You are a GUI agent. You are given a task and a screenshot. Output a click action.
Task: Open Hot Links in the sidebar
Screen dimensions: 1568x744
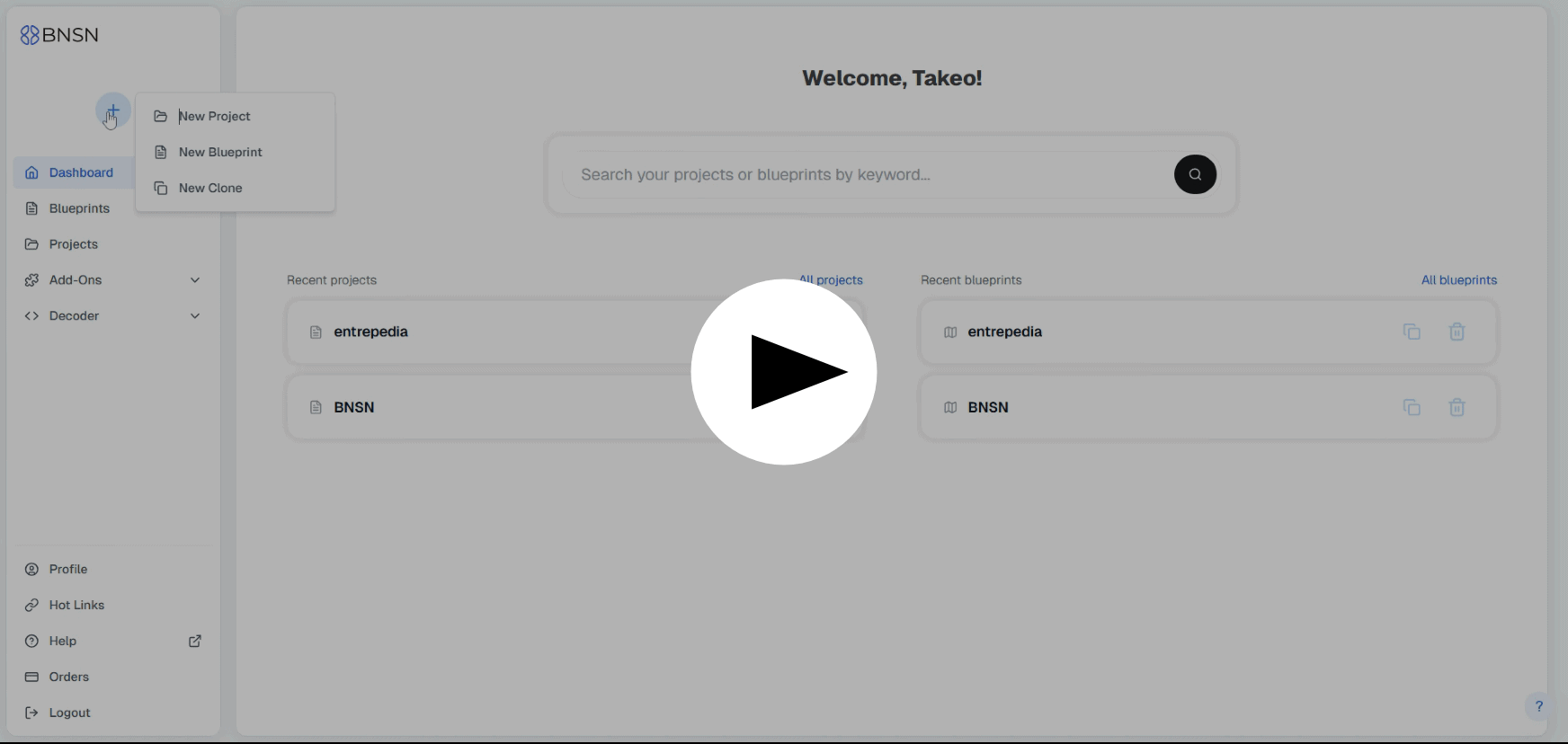coord(76,606)
